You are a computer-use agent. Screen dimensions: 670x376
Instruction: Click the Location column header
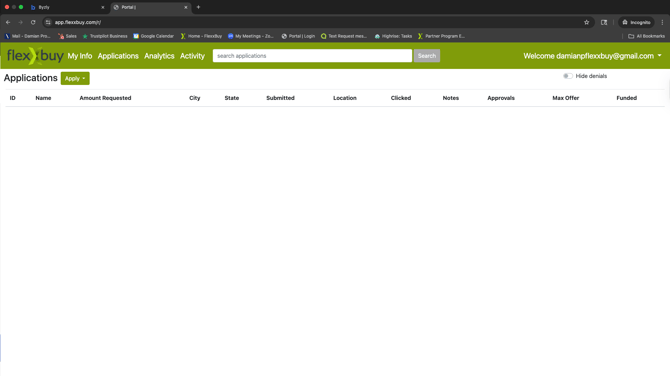pos(345,98)
